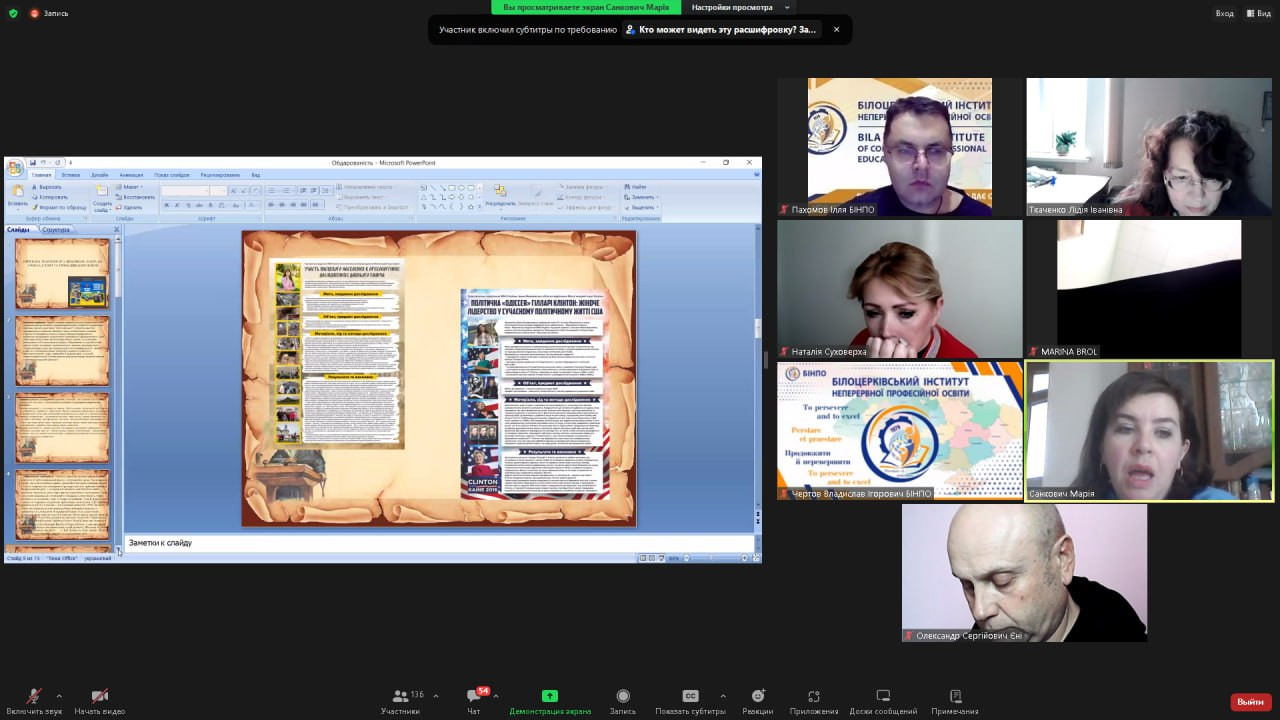Open the Участники participants panel
The height and width of the screenshot is (720, 1280).
point(400,701)
